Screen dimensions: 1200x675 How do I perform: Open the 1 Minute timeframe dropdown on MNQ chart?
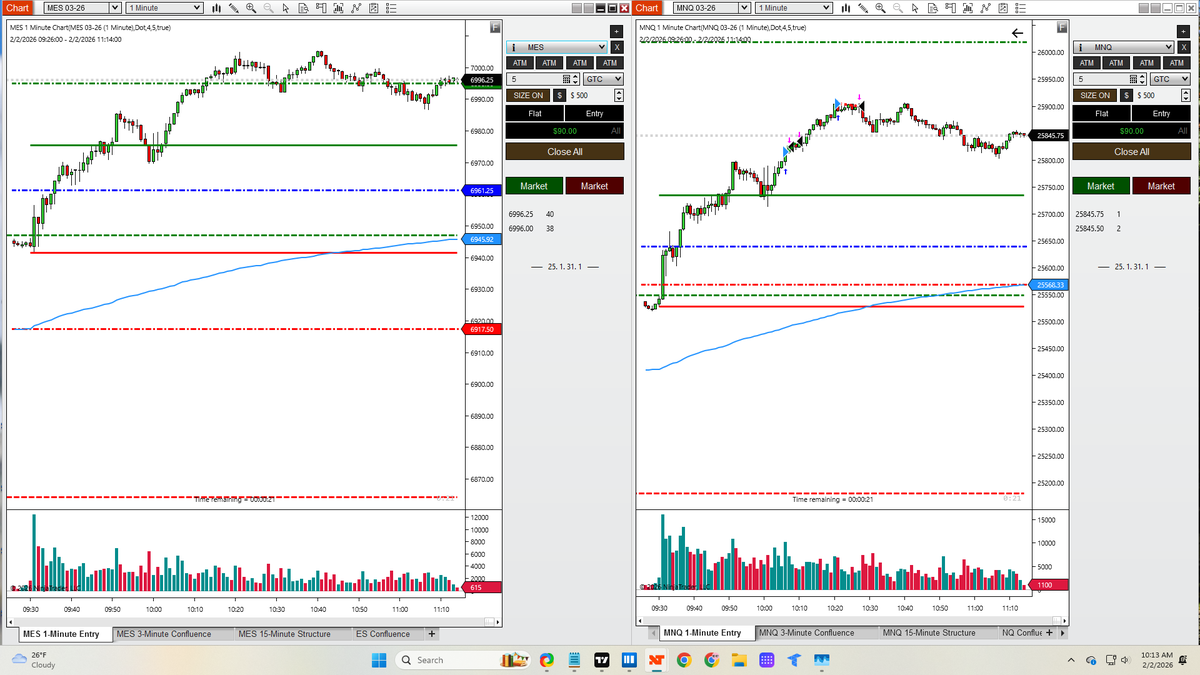(x=793, y=7)
